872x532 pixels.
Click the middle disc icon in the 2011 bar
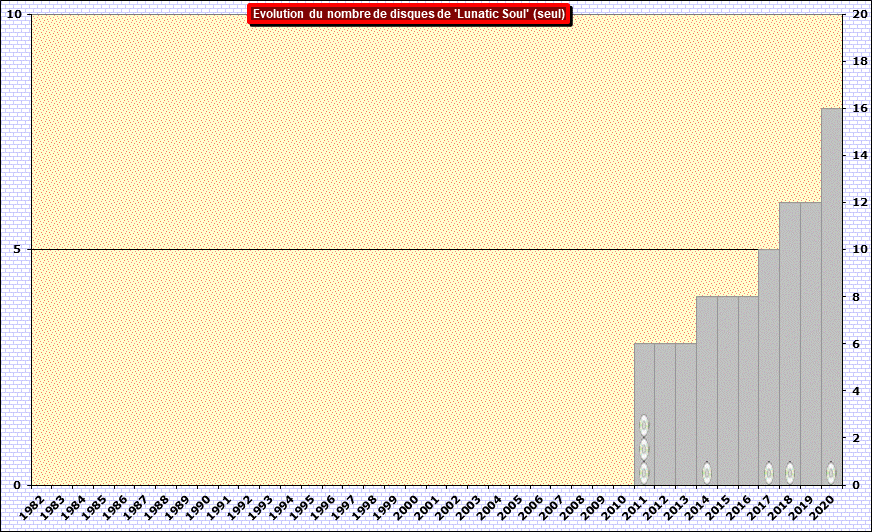click(644, 449)
